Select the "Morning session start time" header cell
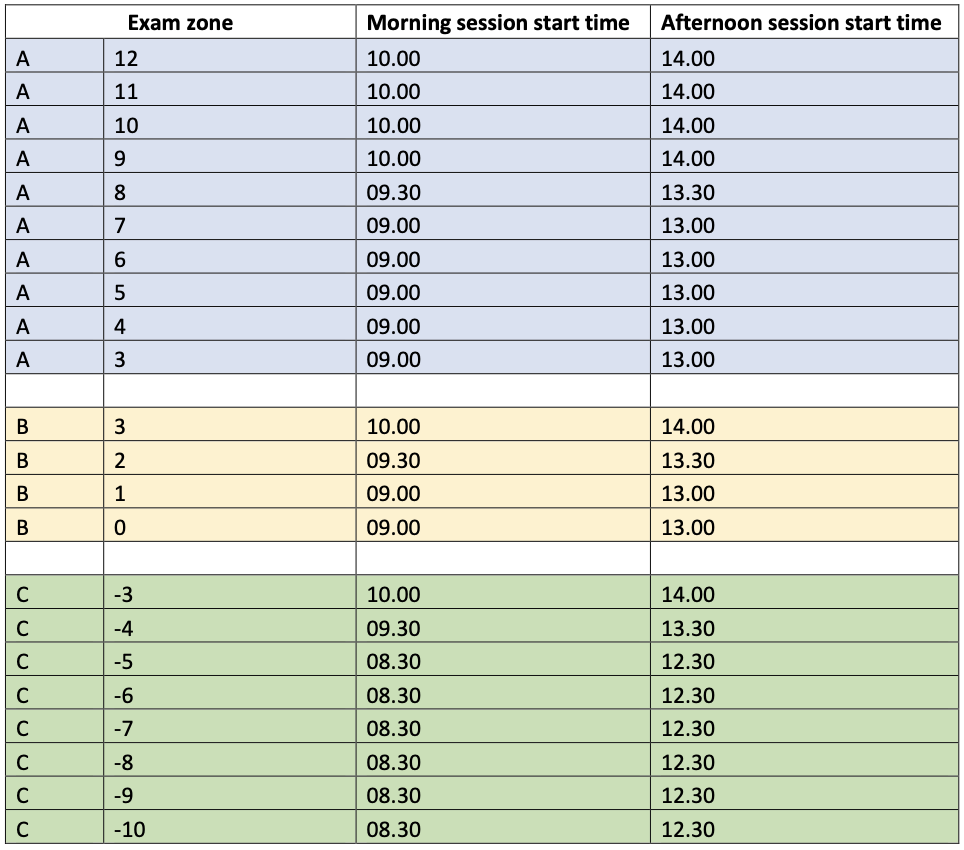Viewport: 964px width, 850px height. tap(498, 23)
